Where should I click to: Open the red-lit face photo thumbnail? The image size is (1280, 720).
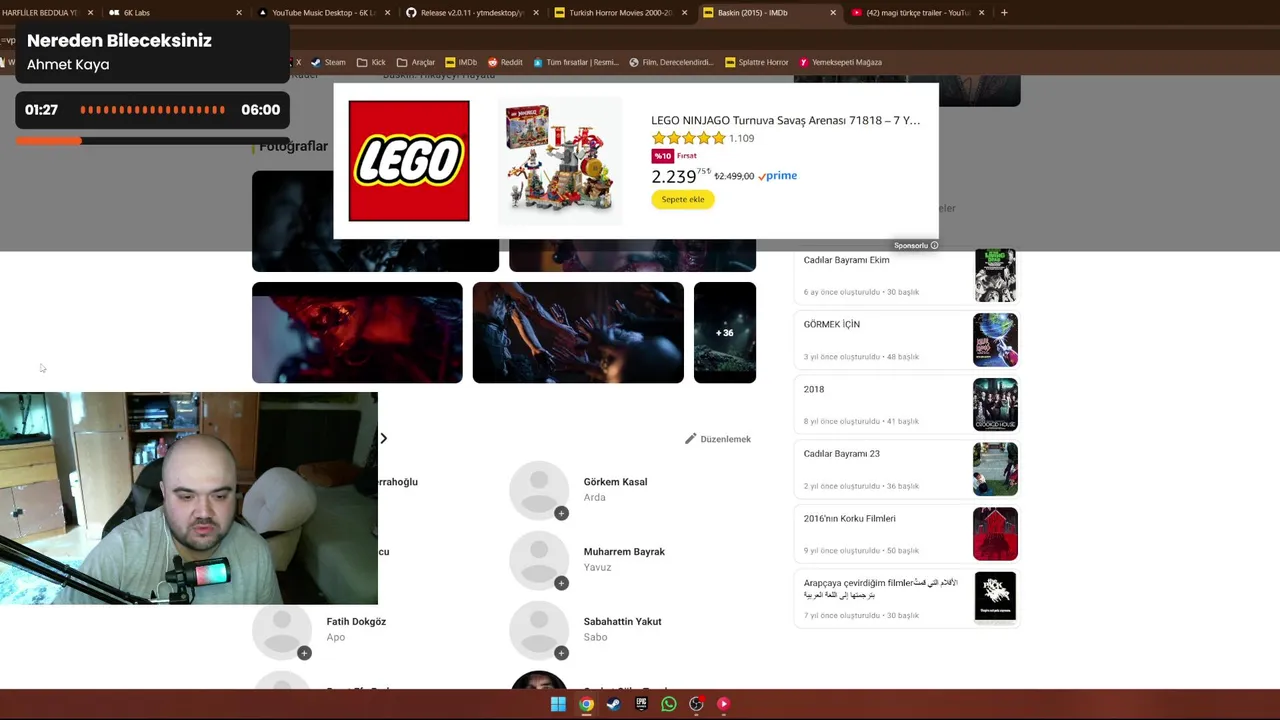click(357, 332)
